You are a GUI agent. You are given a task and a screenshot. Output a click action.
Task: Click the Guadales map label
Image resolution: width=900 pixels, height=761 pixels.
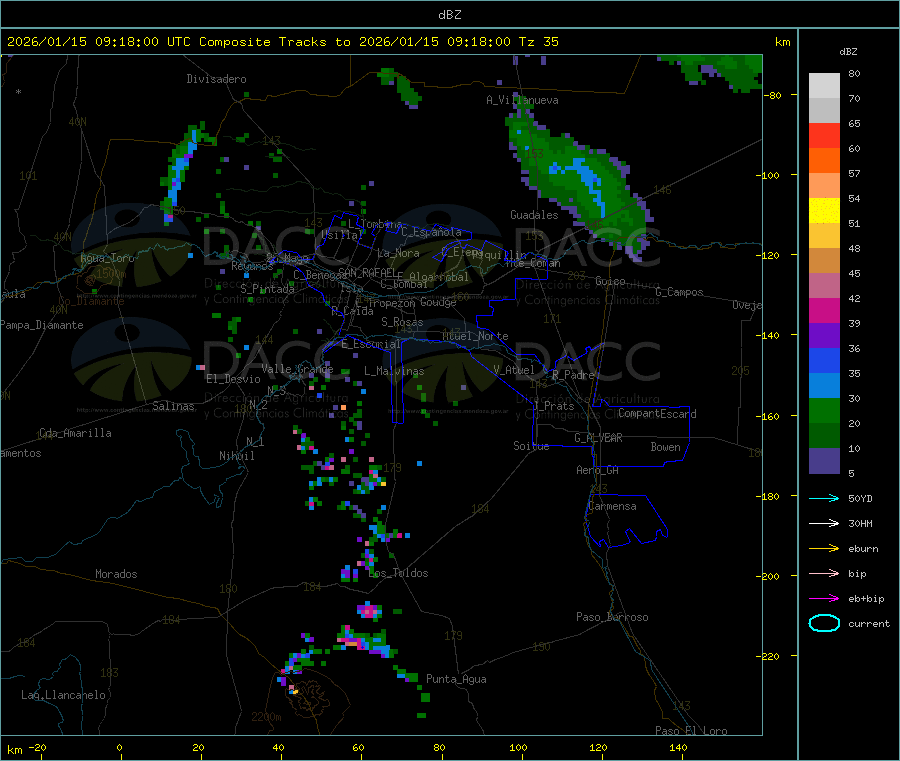click(x=534, y=215)
